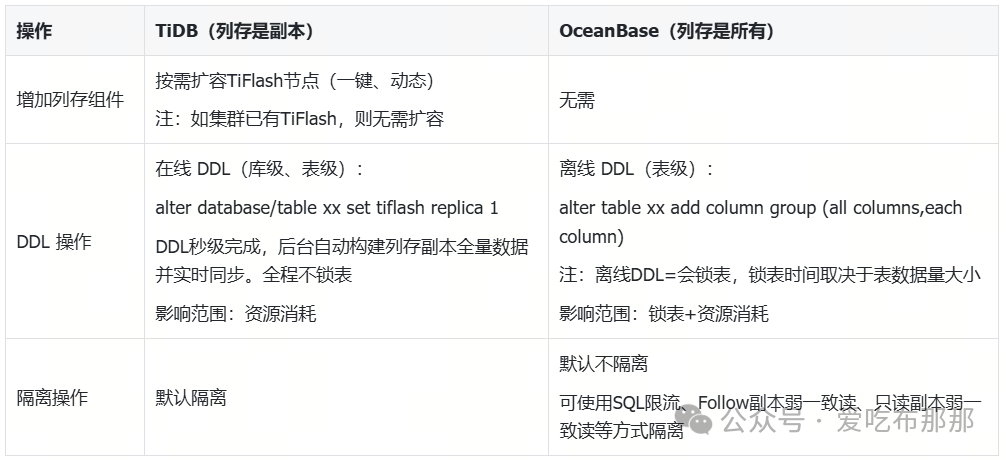Image resolution: width=1006 pixels, height=460 pixels.
Task: Click 影响范围：锁表+资源消耗 text
Action: pos(664,313)
